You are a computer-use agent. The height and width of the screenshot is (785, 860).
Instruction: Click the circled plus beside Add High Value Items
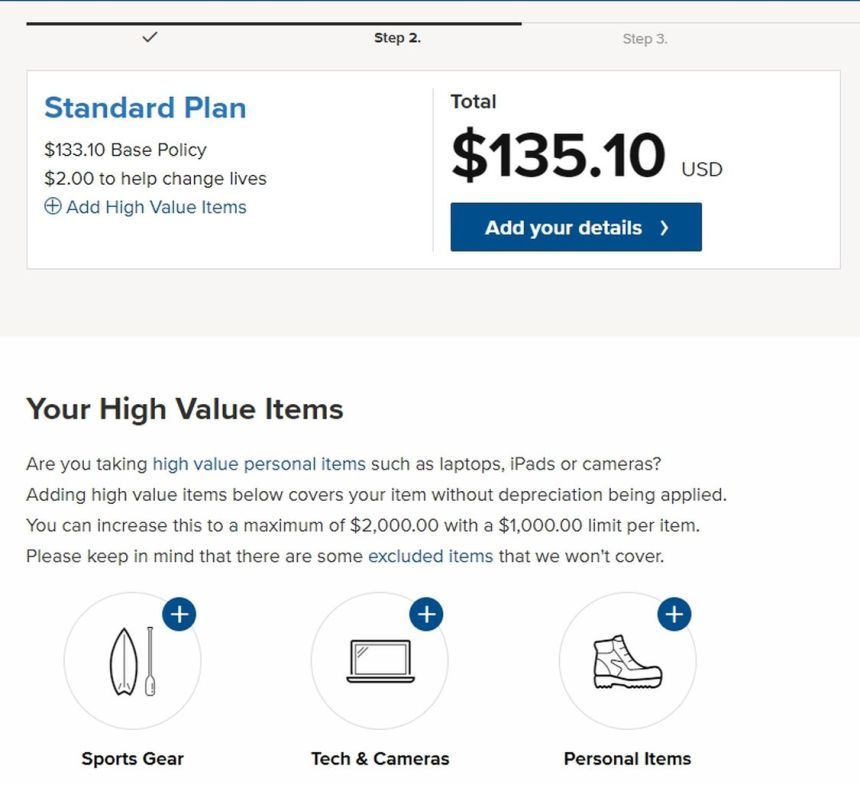click(x=53, y=207)
